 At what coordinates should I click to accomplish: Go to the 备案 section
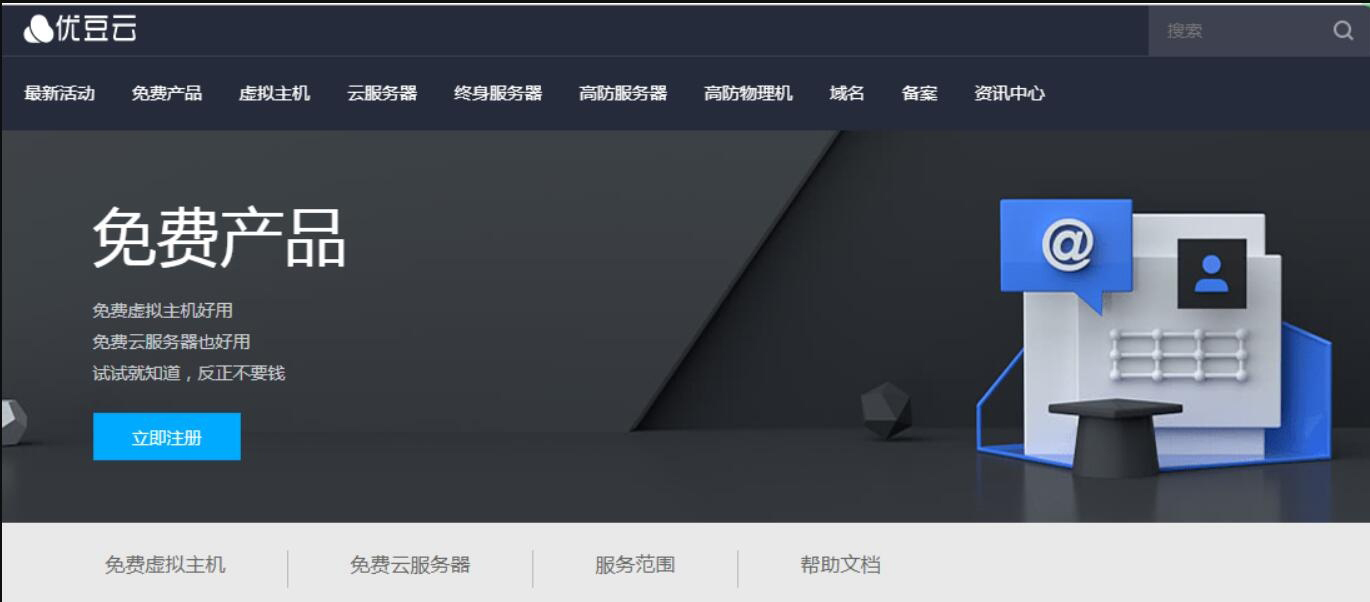pyautogui.click(x=919, y=93)
